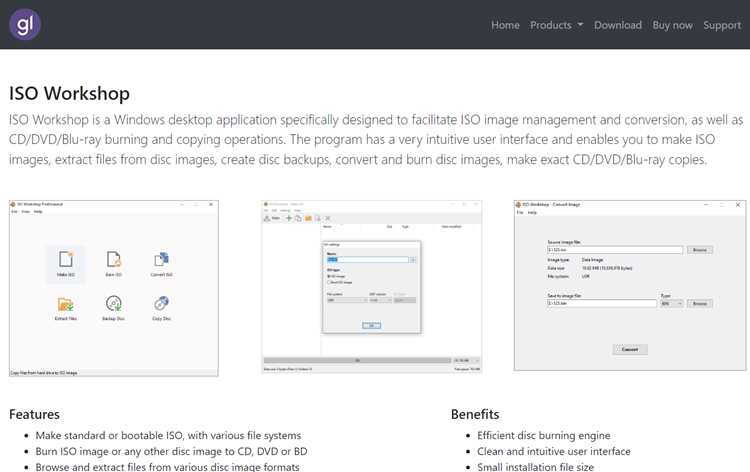
Task: Click the Source image file input field
Action: coord(615,250)
